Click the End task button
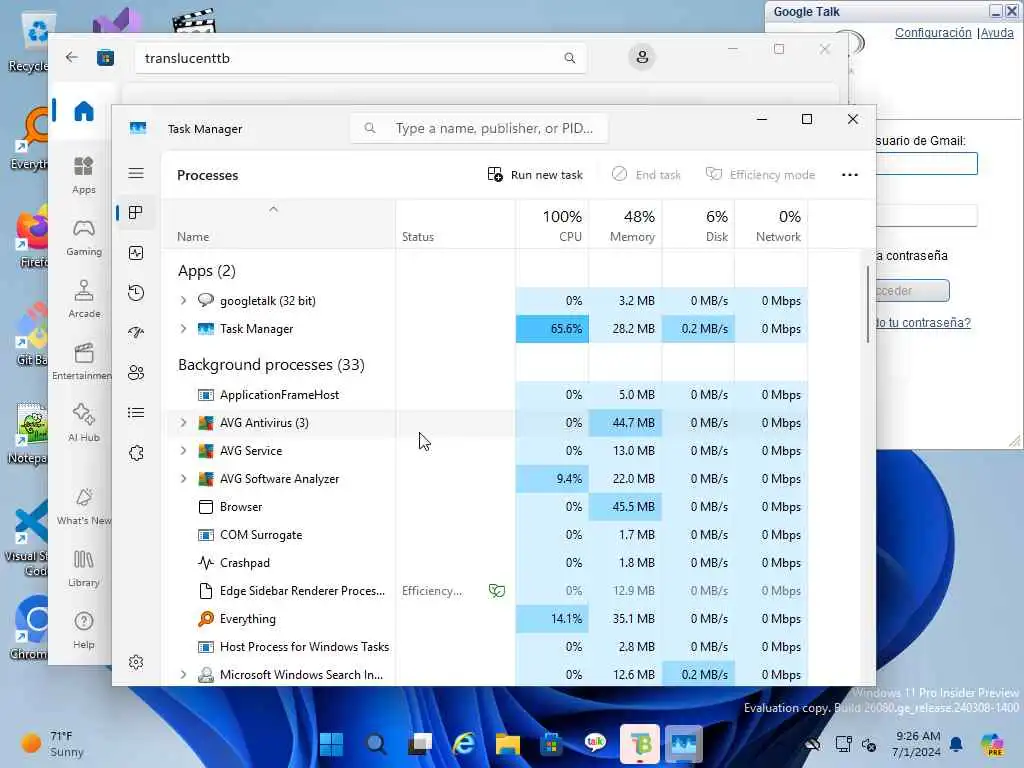Image resolution: width=1024 pixels, height=768 pixels. tap(646, 174)
